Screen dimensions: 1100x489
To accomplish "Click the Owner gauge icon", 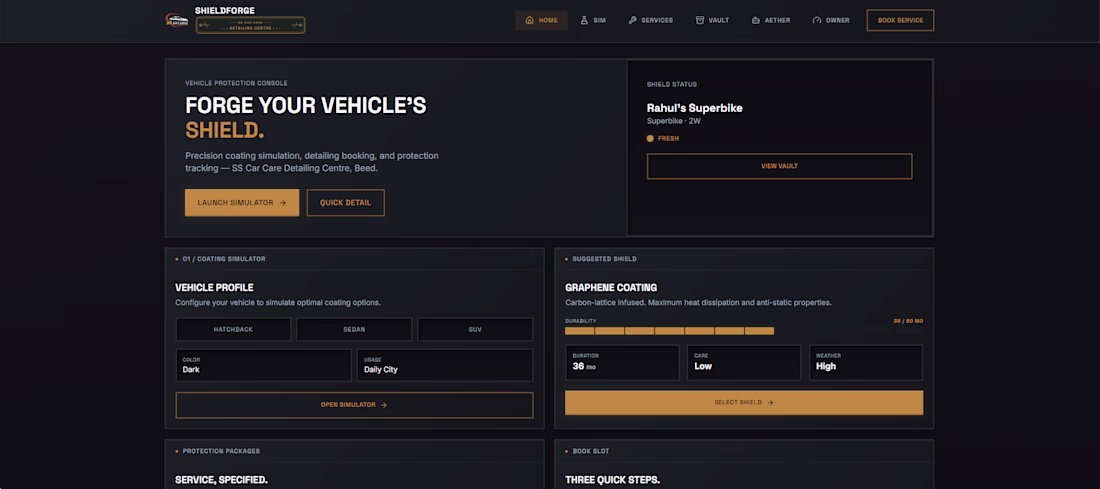I will pos(817,20).
